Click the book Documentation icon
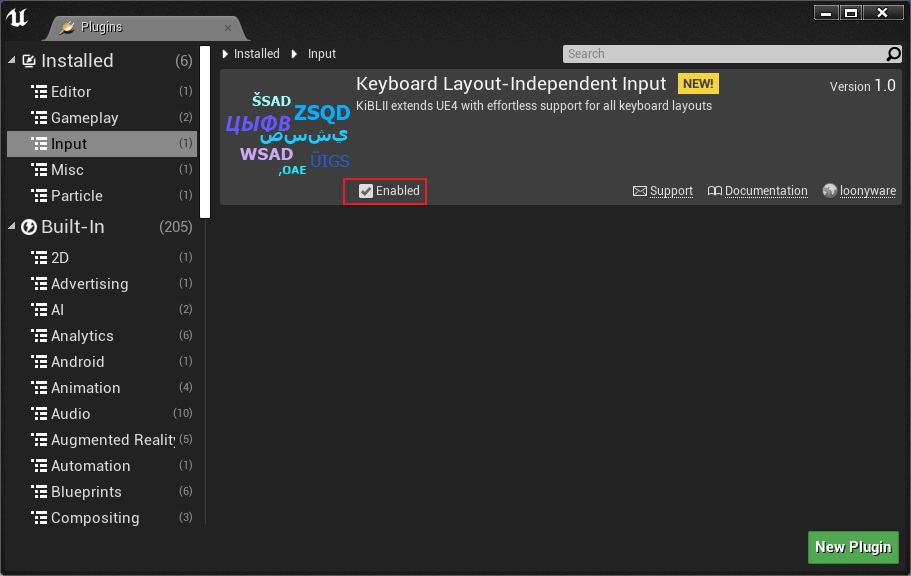Screen dimensions: 911x576 click(x=715, y=191)
